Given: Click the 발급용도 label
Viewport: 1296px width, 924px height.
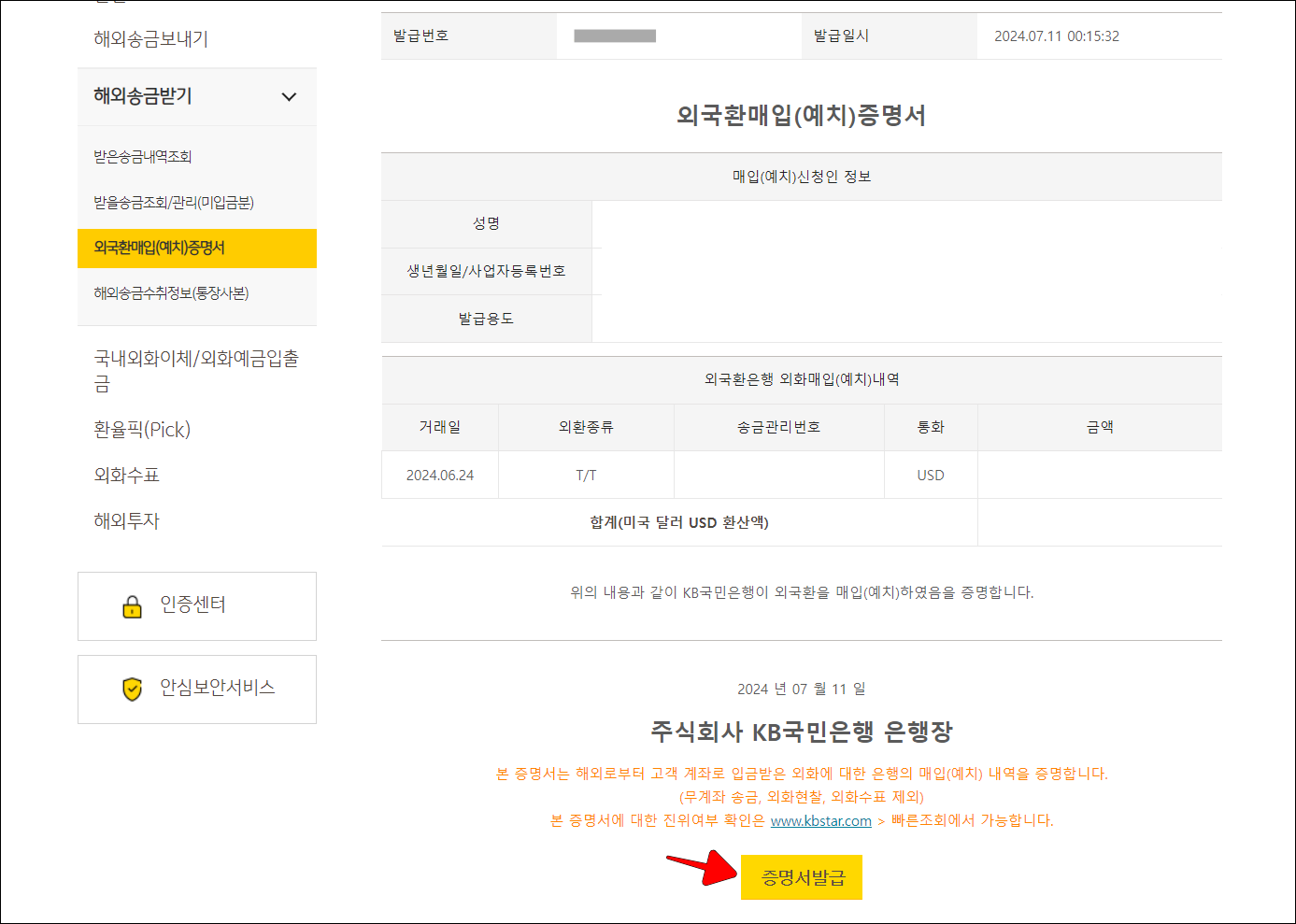Looking at the screenshot, I should (x=486, y=319).
